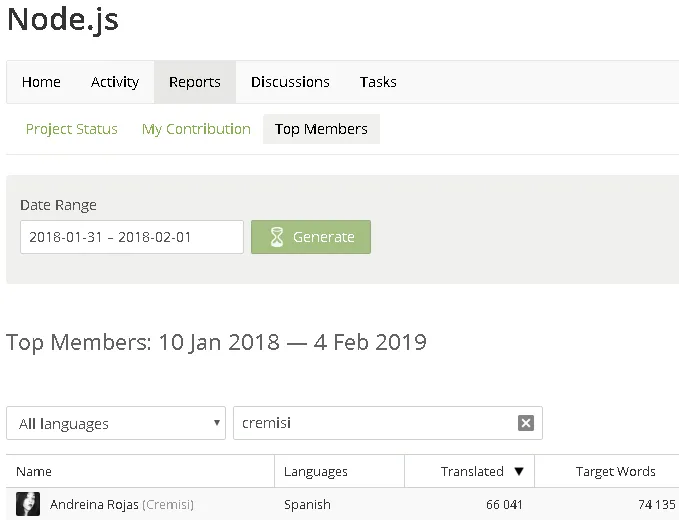This screenshot has height=520, width=679.
Task: Click the 66 041 translated value
Action: [x=504, y=504]
